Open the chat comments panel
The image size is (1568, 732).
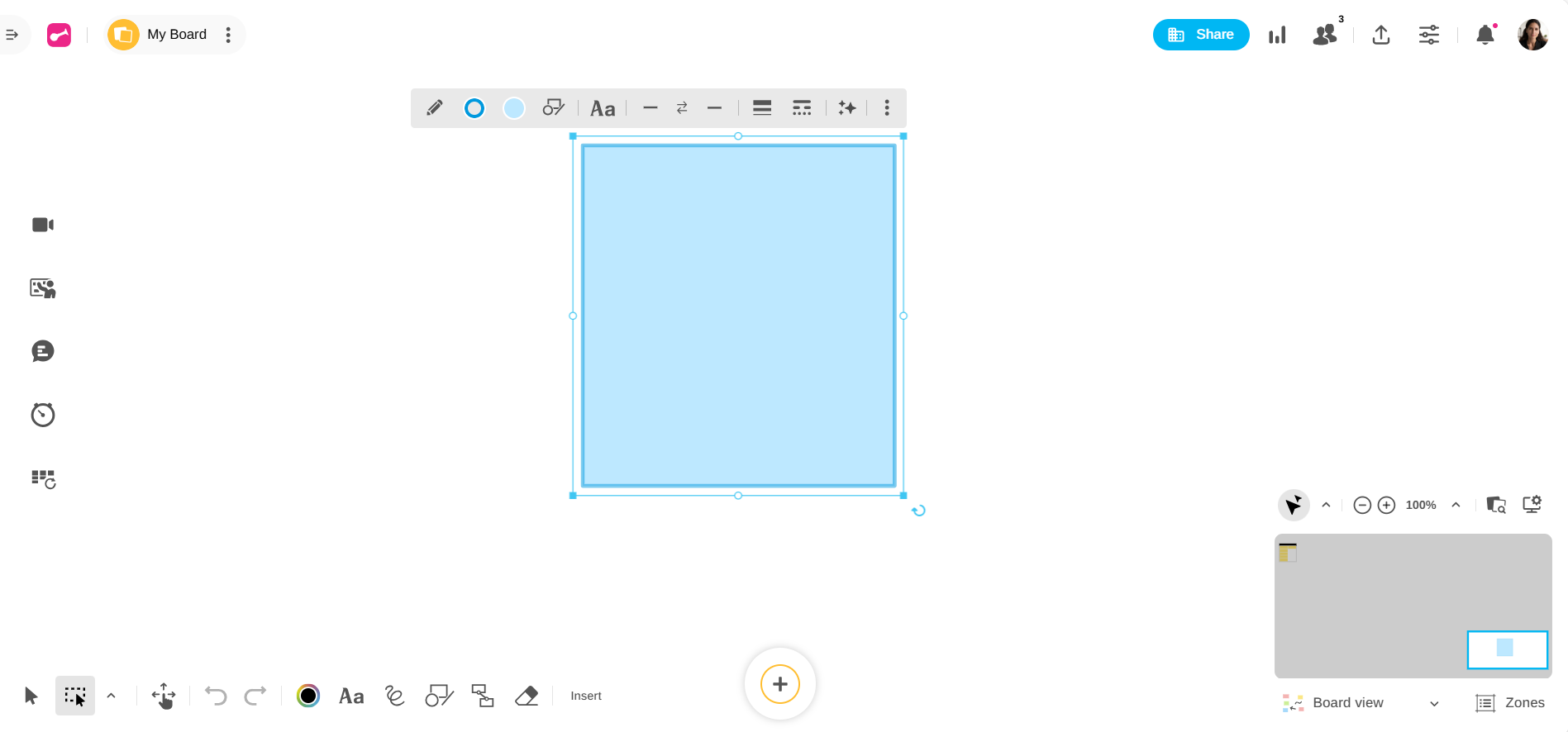(43, 351)
